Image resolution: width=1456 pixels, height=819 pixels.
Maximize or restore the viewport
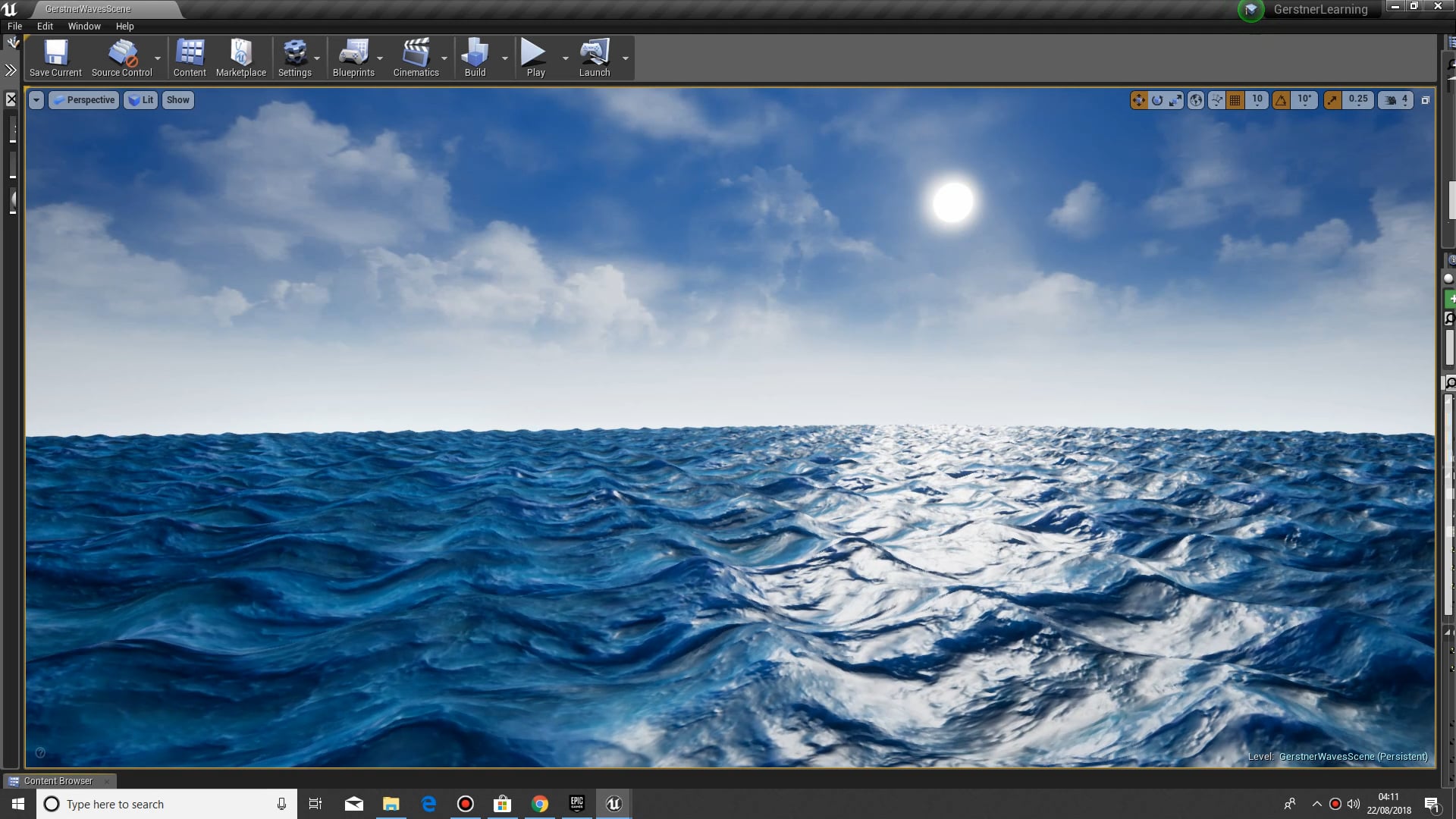1425,100
